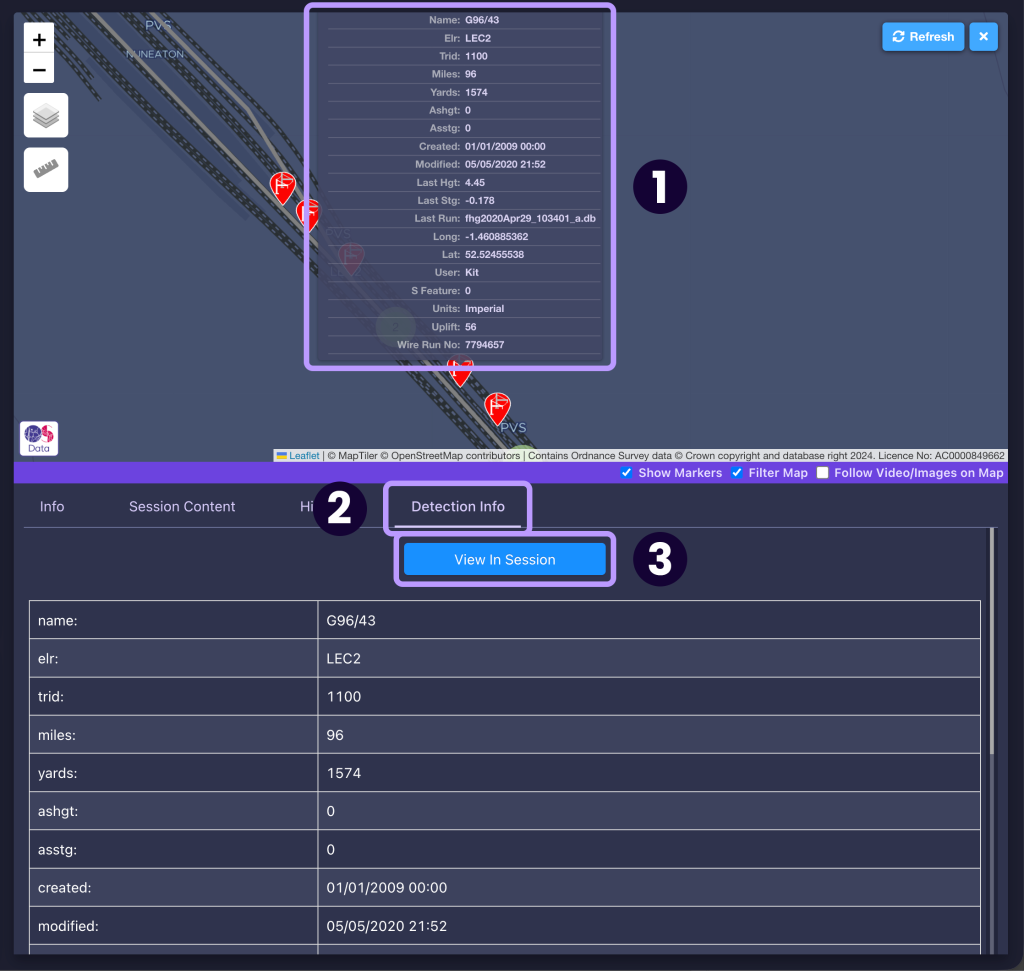Click the ashgt row label in table
Viewport: 1024px width, 971px height.
(x=58, y=811)
